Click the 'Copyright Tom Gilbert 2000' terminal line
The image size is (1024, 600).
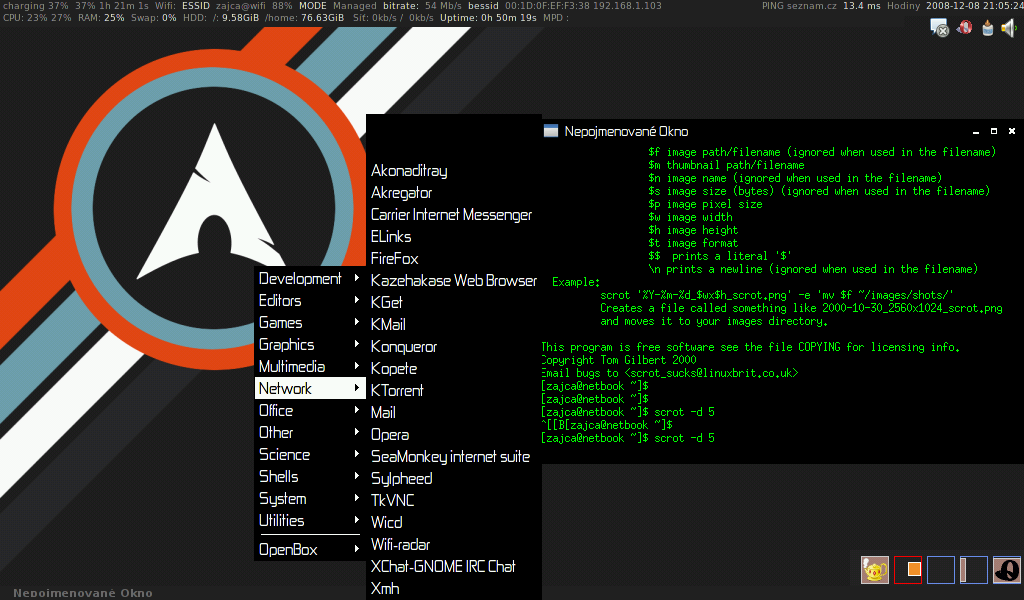click(619, 360)
